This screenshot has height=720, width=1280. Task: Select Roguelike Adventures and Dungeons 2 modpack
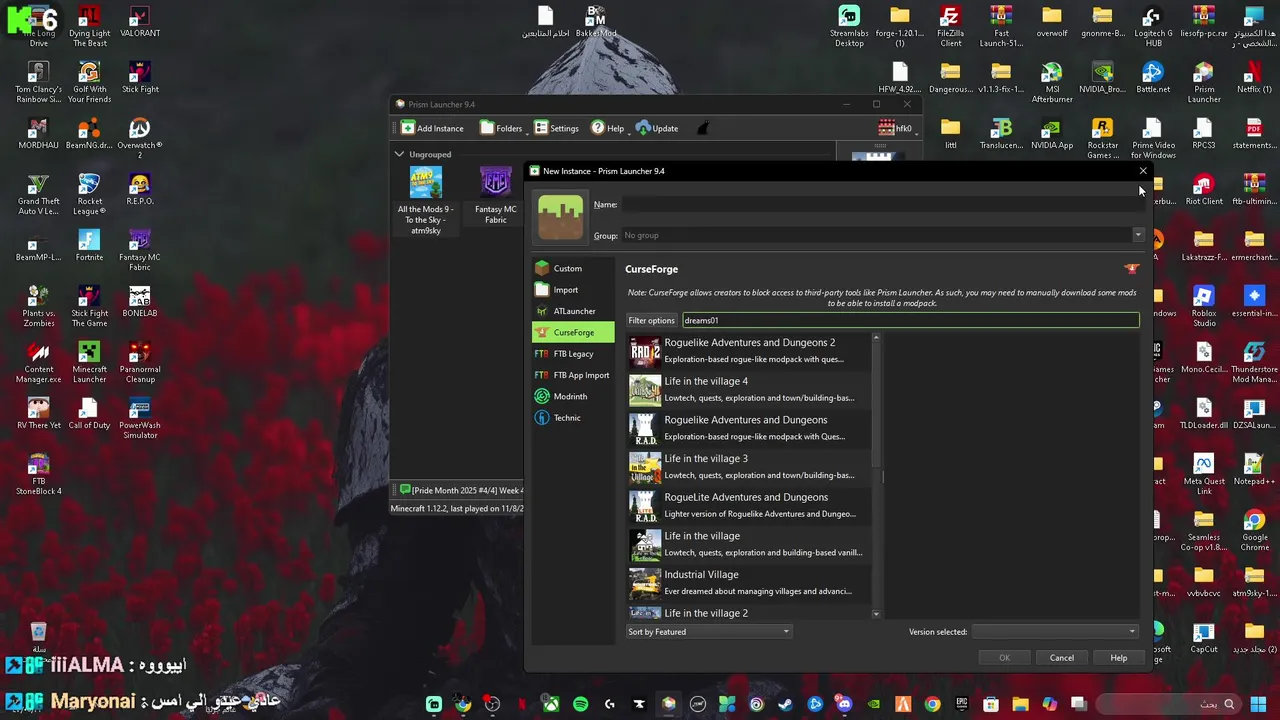point(749,351)
